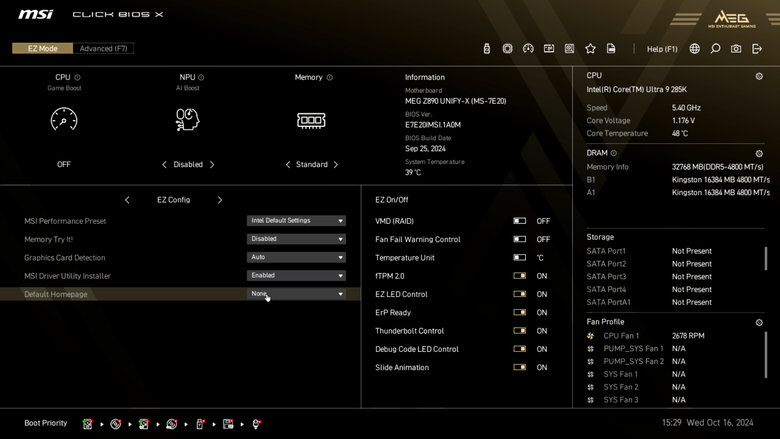780x439 pixels.
Task: Toggle VMD (RAID) switch on
Action: (519, 221)
